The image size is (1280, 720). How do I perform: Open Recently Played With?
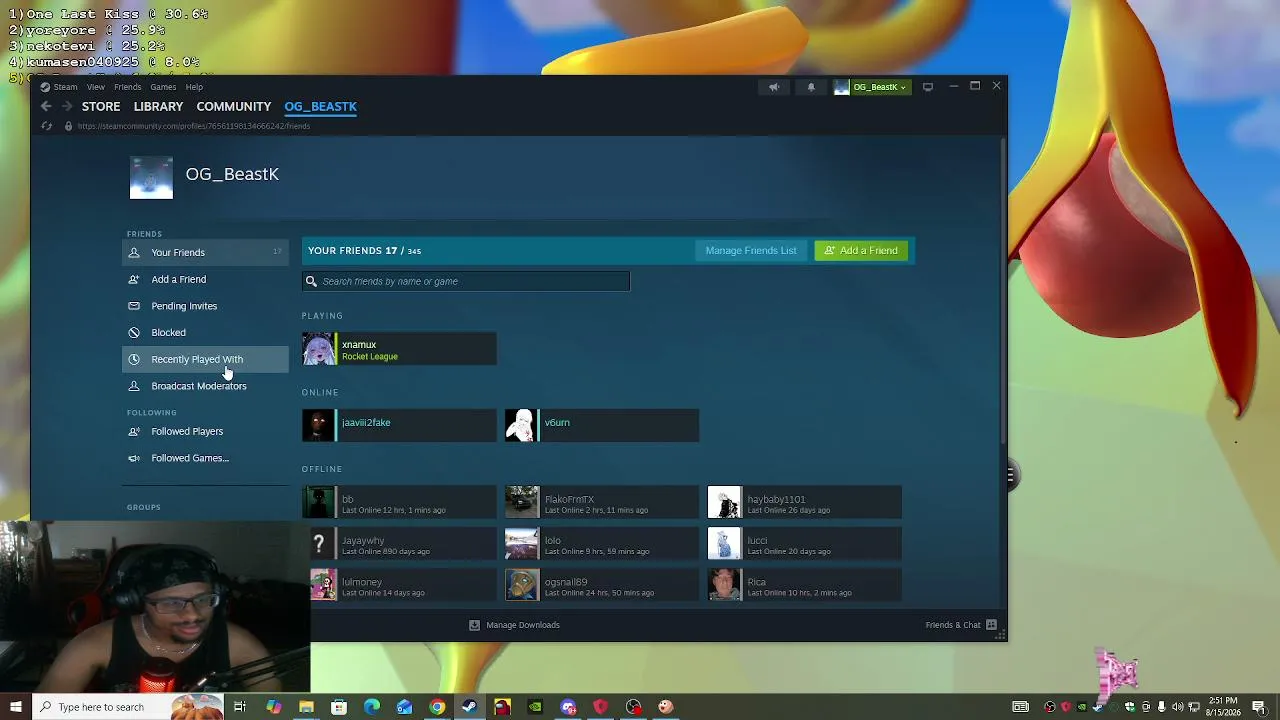(206, 359)
